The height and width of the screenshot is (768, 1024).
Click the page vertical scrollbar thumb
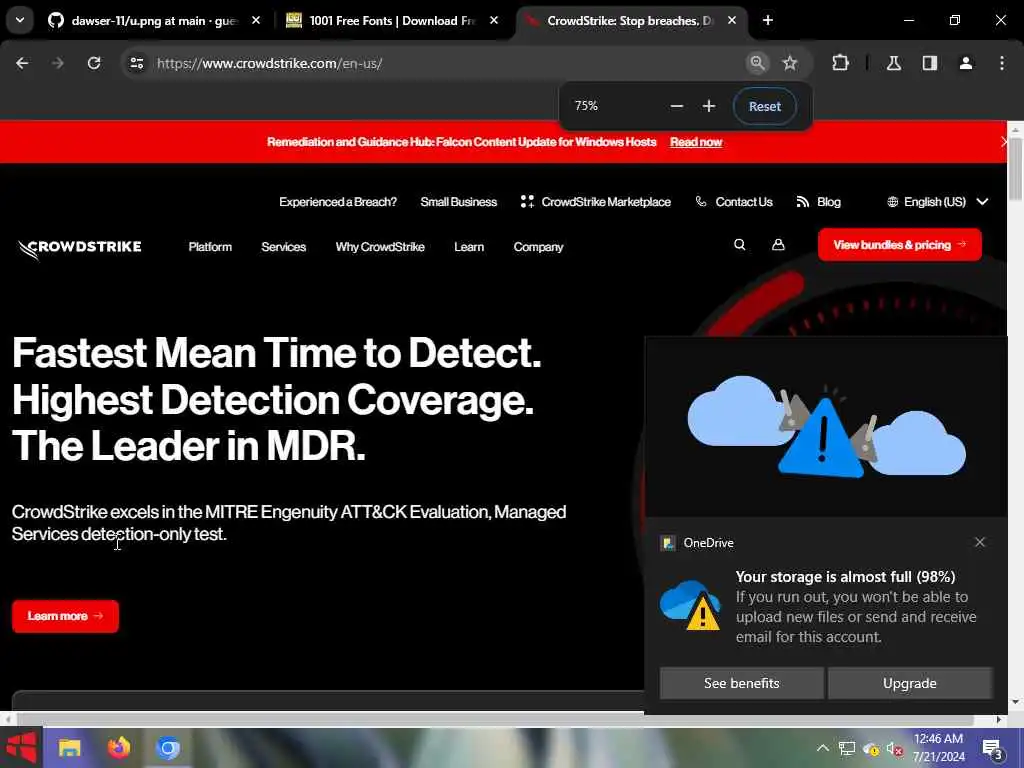1016,168
